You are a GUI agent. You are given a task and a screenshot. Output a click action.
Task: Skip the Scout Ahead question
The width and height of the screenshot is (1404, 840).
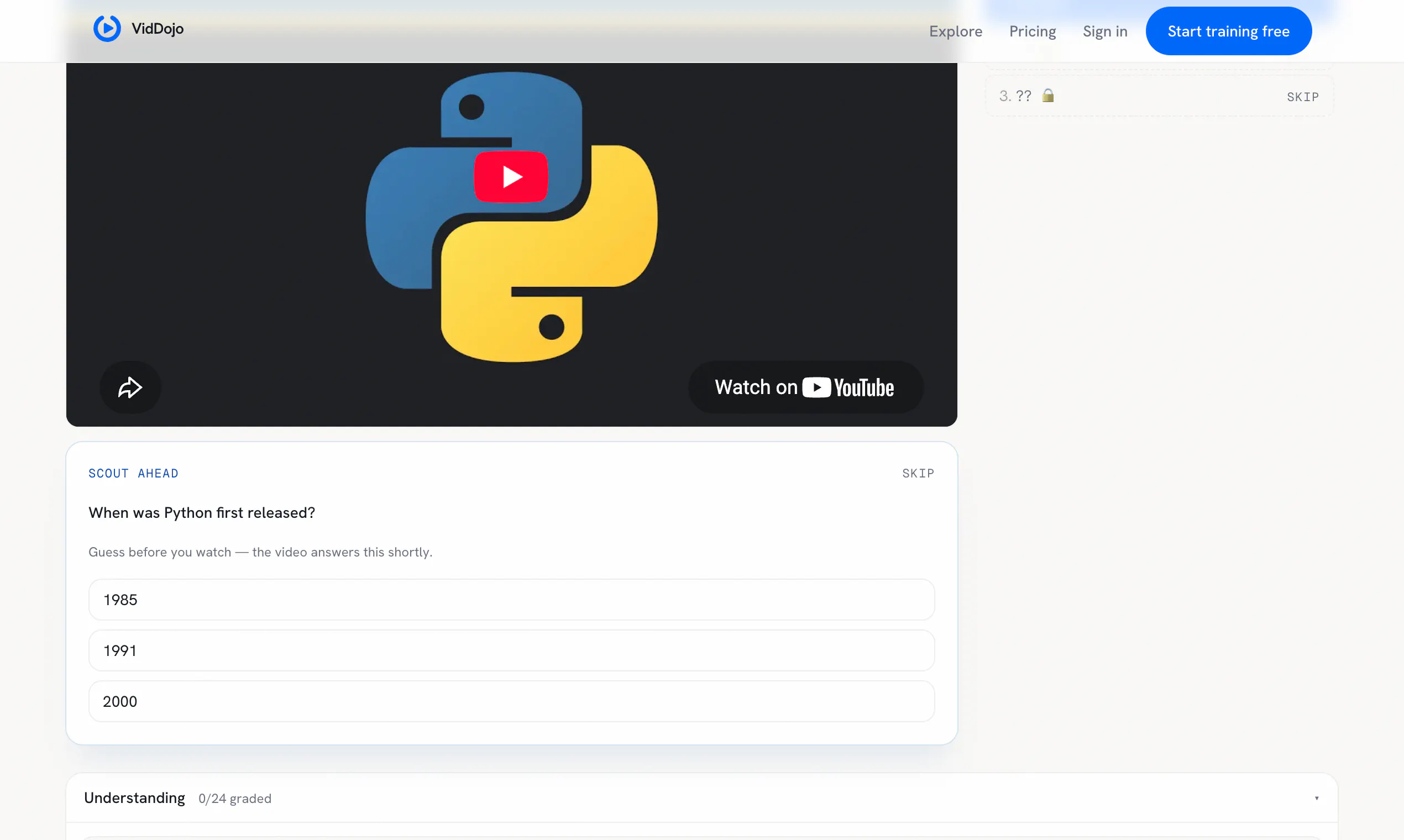coord(918,473)
